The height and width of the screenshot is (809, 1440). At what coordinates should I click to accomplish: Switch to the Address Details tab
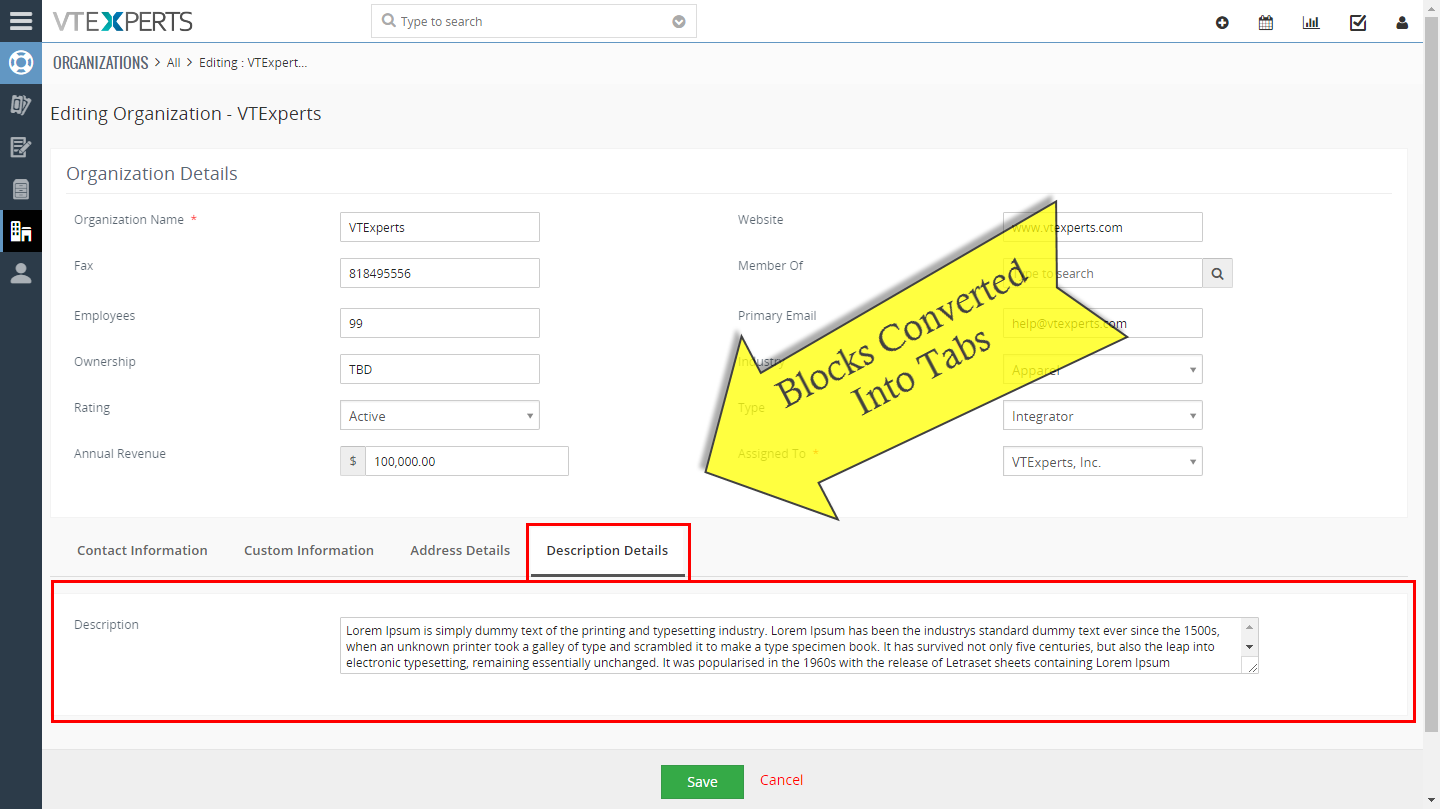coord(460,550)
